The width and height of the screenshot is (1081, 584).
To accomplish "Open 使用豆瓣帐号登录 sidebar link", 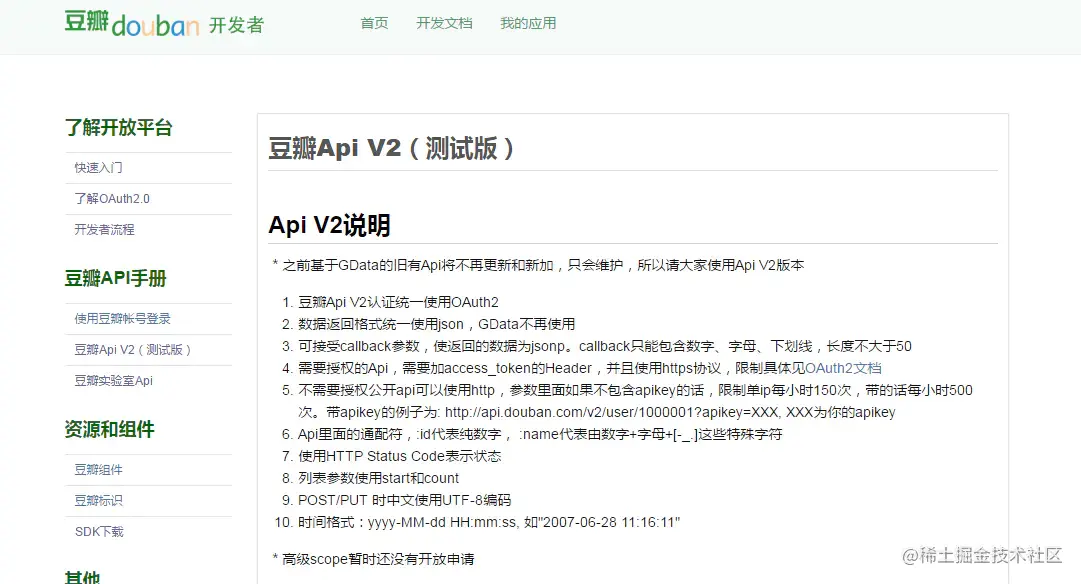I will (123, 319).
